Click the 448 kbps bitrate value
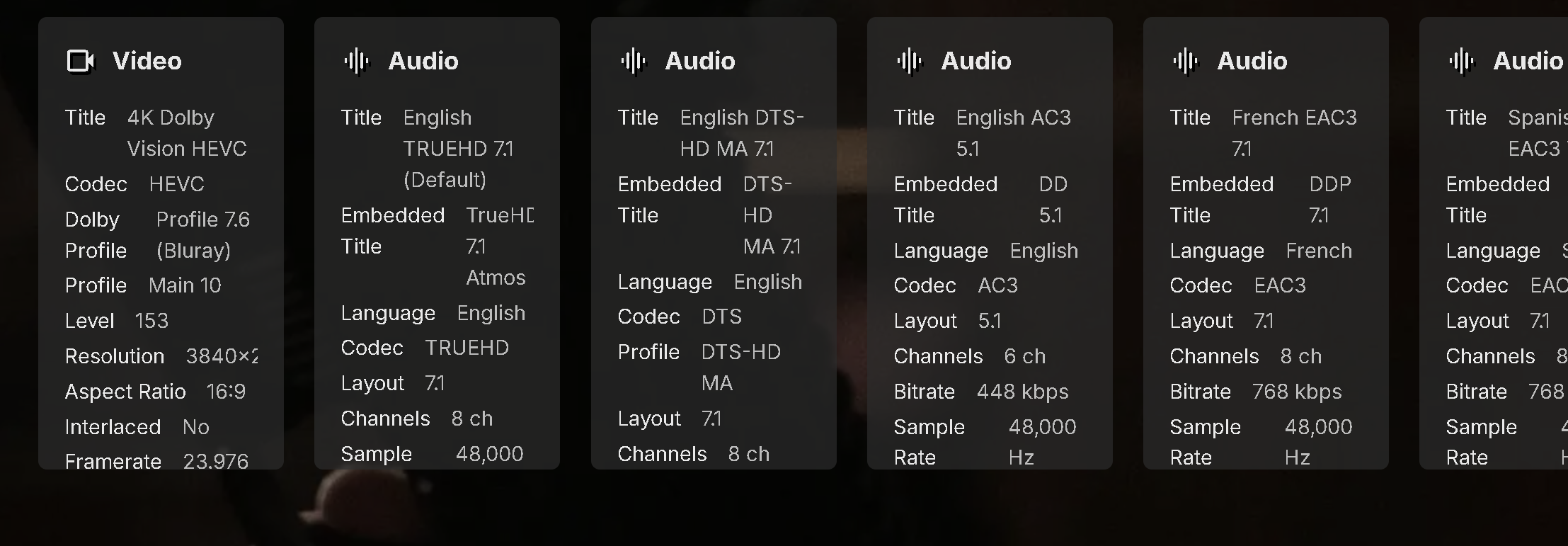 1022,392
